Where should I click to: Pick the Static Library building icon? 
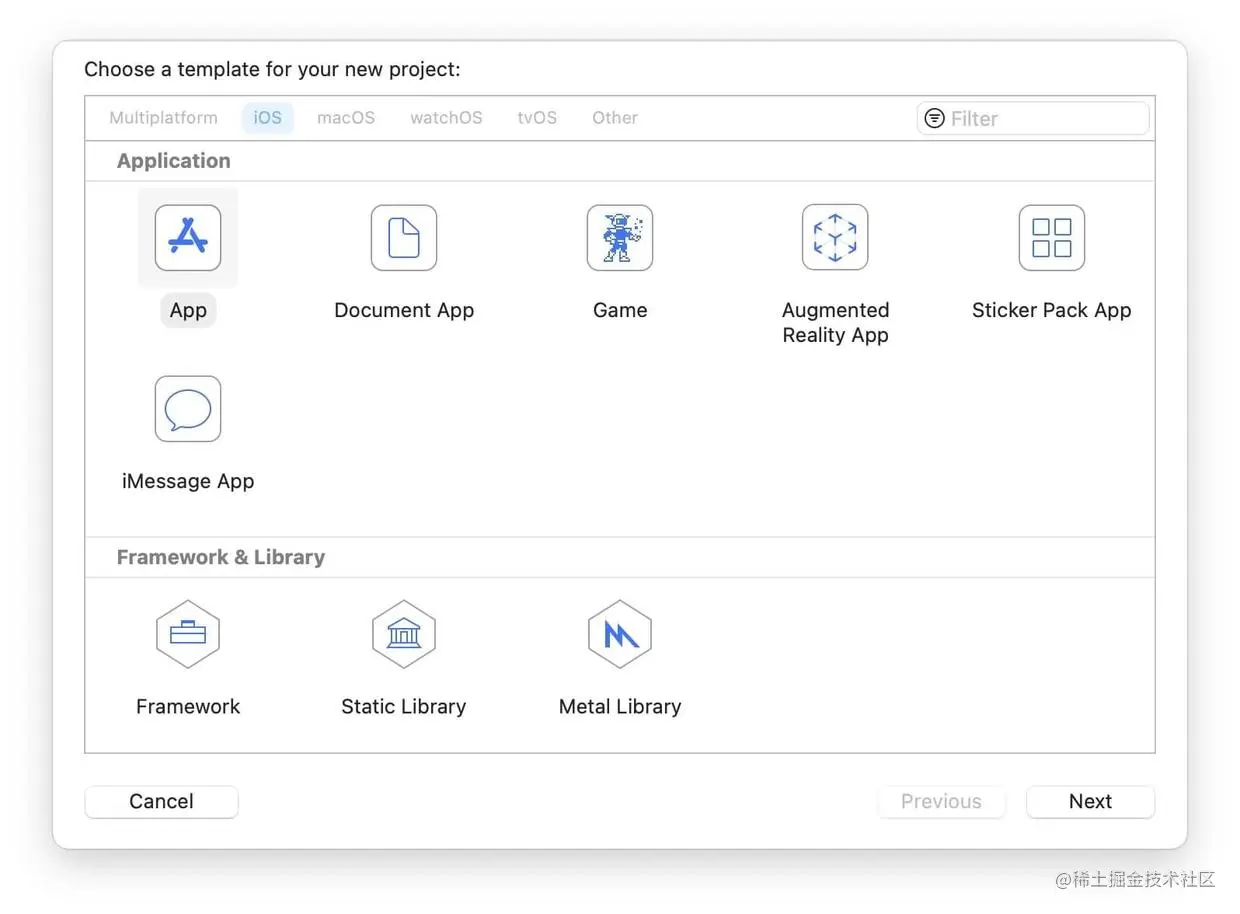(404, 634)
